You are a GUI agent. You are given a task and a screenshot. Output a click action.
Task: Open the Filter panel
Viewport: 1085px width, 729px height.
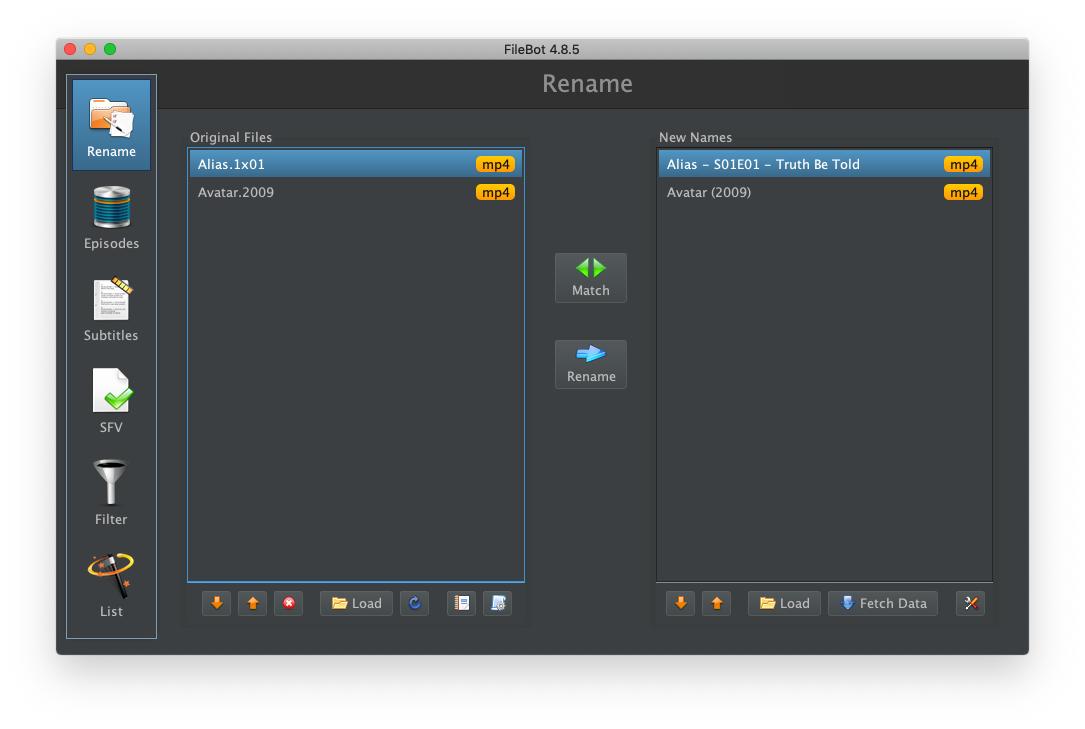[111, 493]
